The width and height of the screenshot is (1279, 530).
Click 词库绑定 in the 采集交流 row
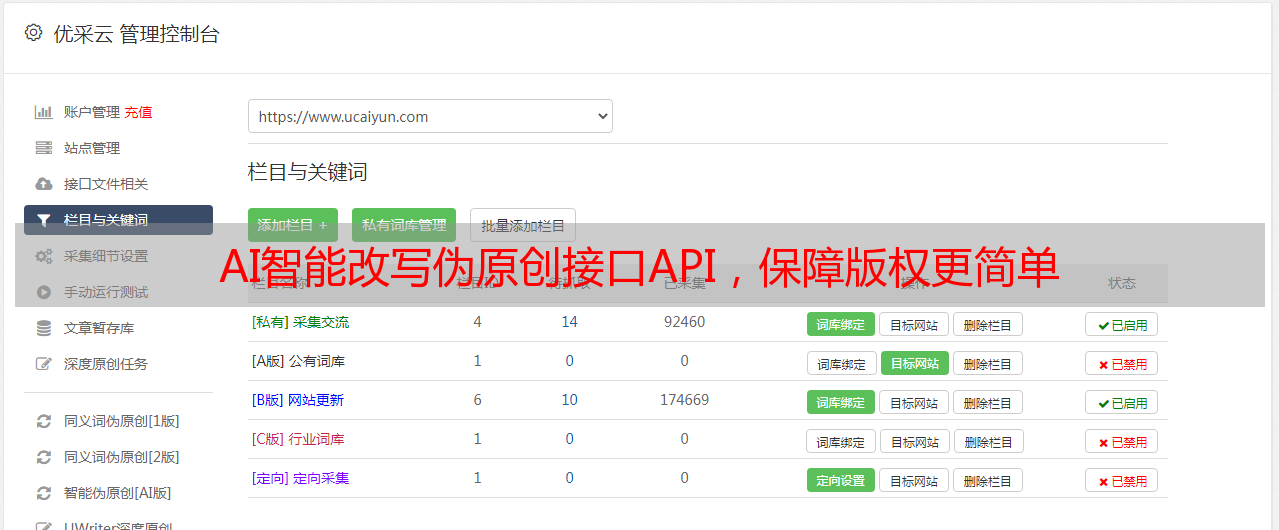(x=841, y=324)
